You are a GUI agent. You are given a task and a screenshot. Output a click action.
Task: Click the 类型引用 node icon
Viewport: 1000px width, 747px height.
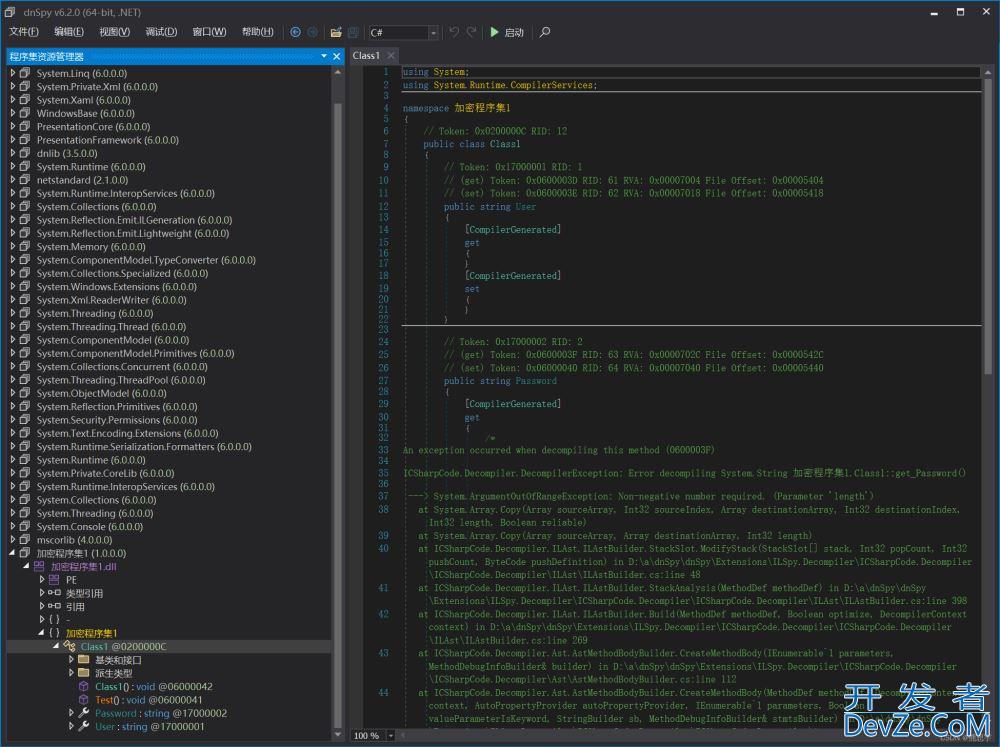click(x=54, y=593)
